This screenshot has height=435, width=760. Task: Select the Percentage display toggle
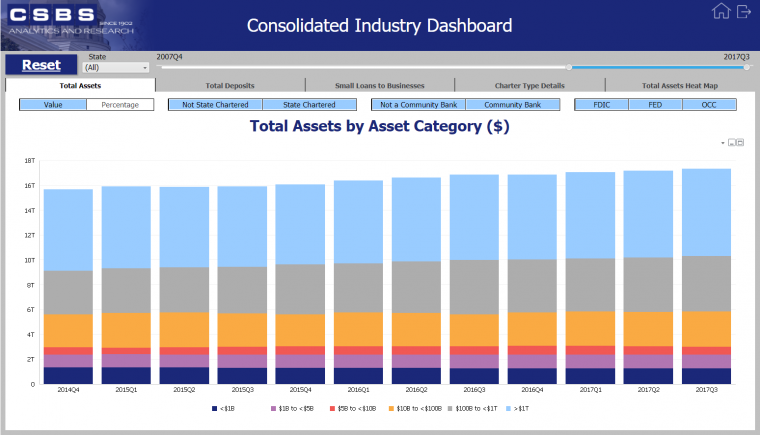[120, 105]
